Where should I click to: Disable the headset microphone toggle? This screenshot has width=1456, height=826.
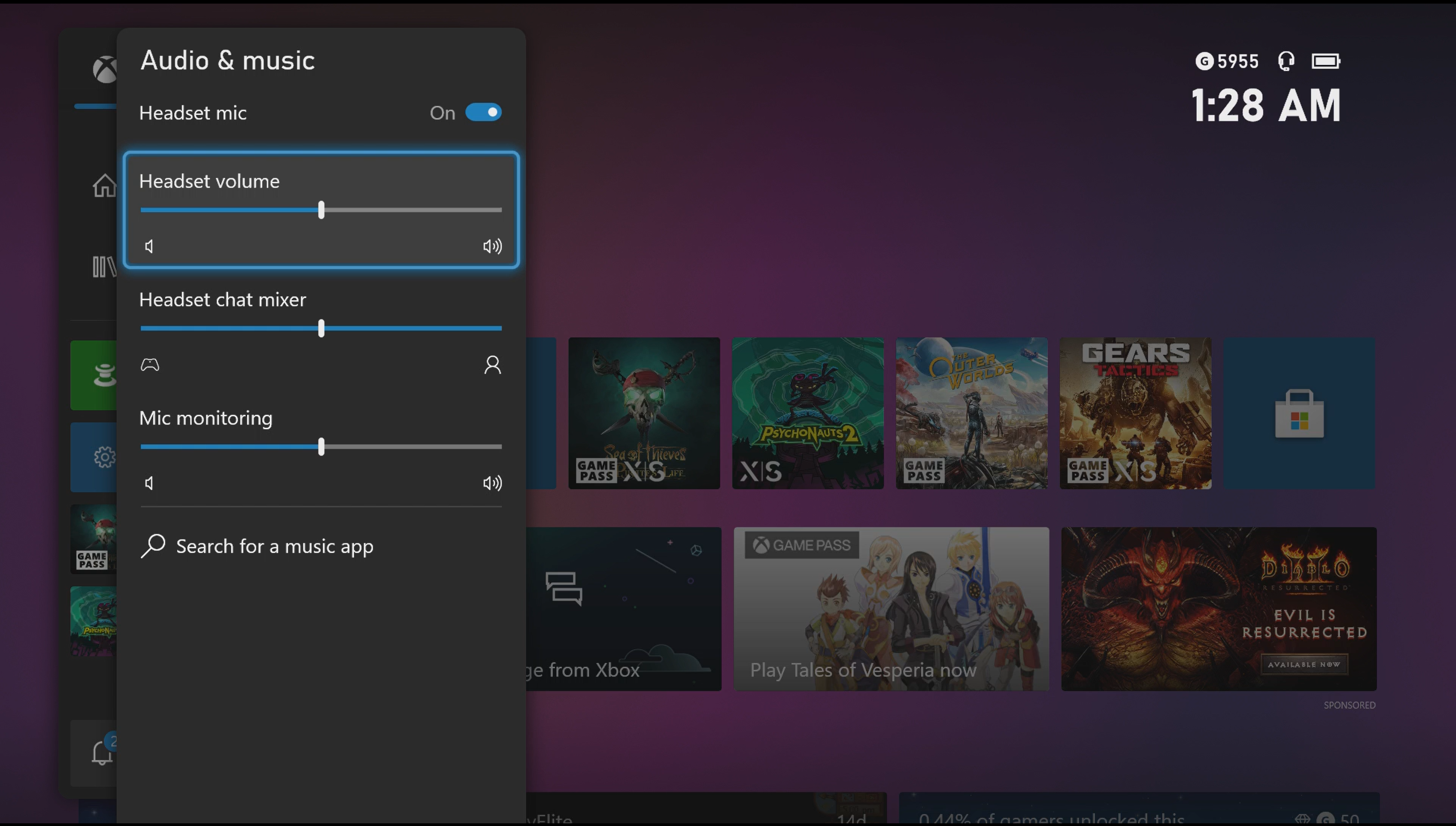tap(483, 112)
